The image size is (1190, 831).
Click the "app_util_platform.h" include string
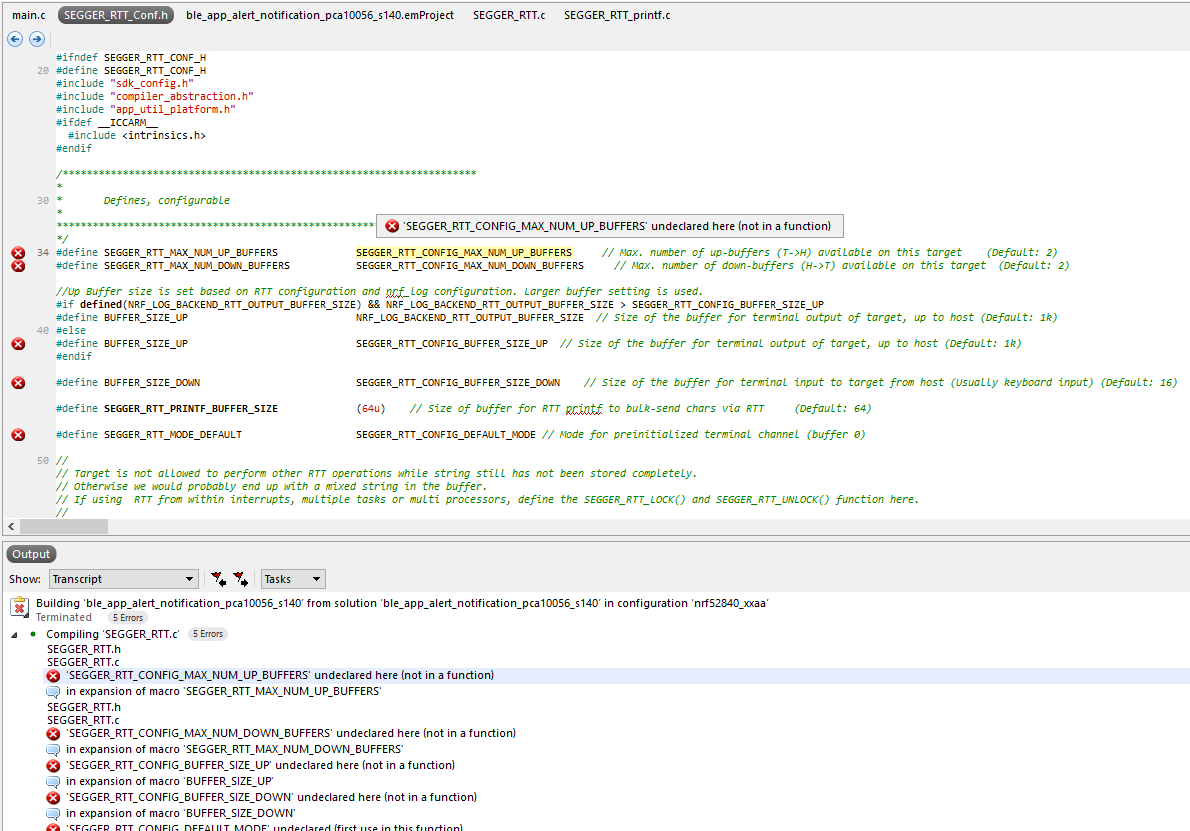click(173, 109)
